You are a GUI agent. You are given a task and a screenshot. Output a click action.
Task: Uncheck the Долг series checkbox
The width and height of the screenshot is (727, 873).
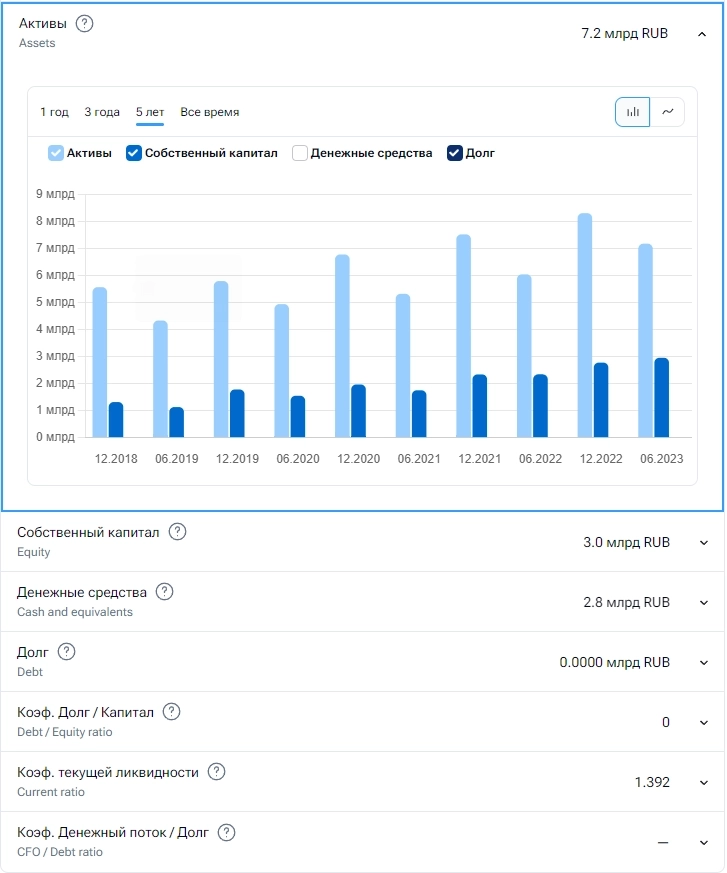tap(455, 153)
